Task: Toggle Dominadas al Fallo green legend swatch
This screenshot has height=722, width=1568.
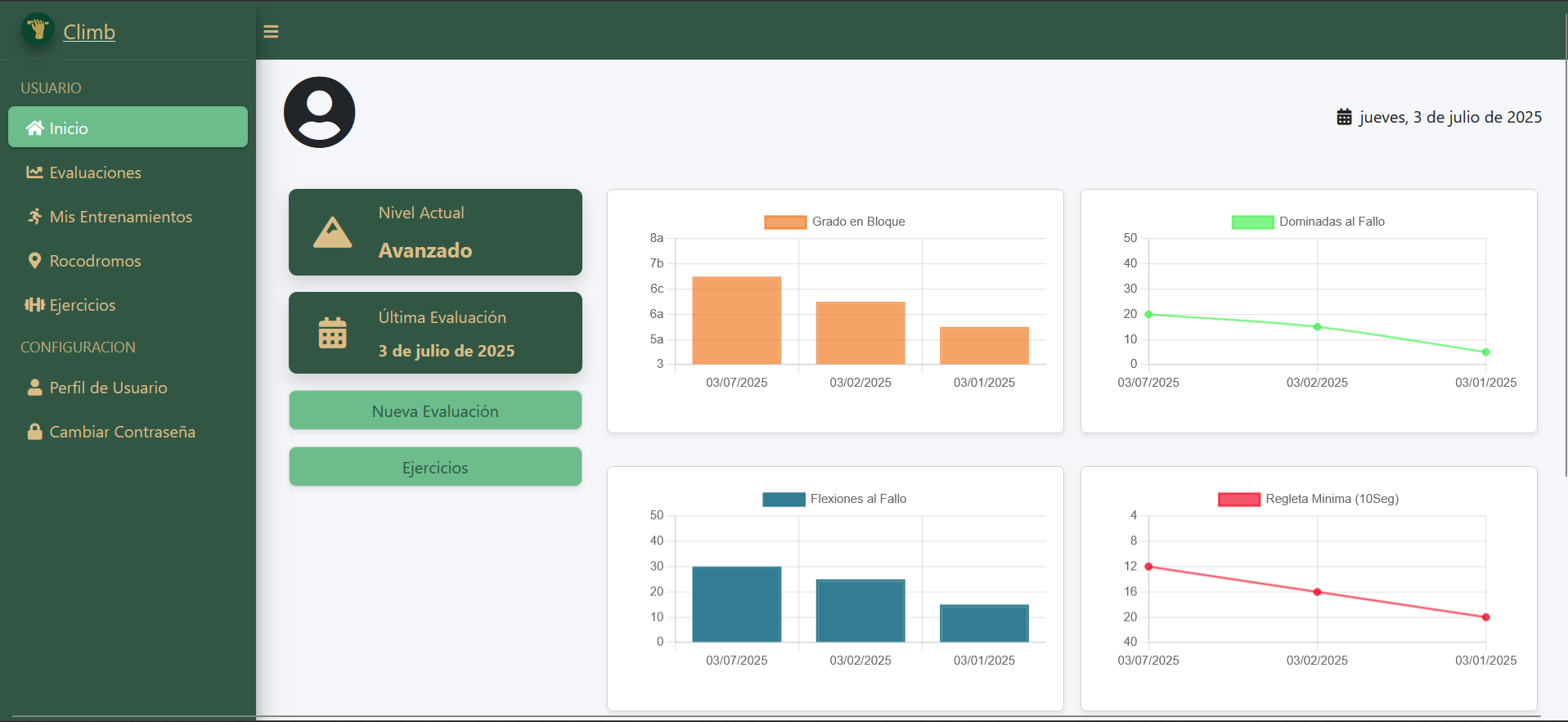Action: point(1252,222)
